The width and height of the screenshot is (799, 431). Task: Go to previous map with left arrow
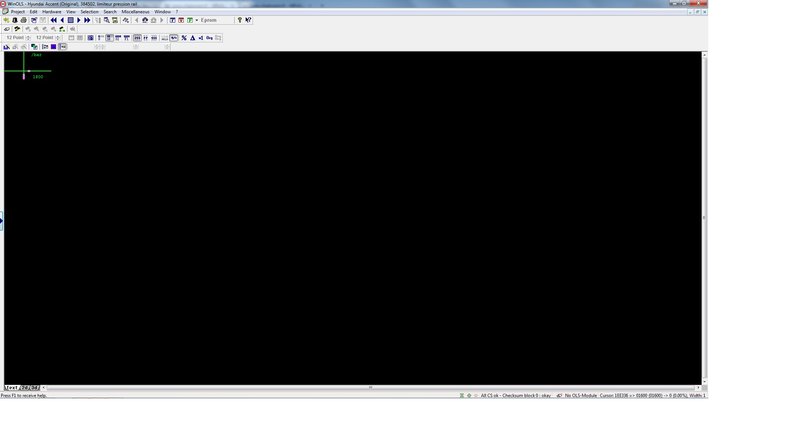tap(62, 20)
